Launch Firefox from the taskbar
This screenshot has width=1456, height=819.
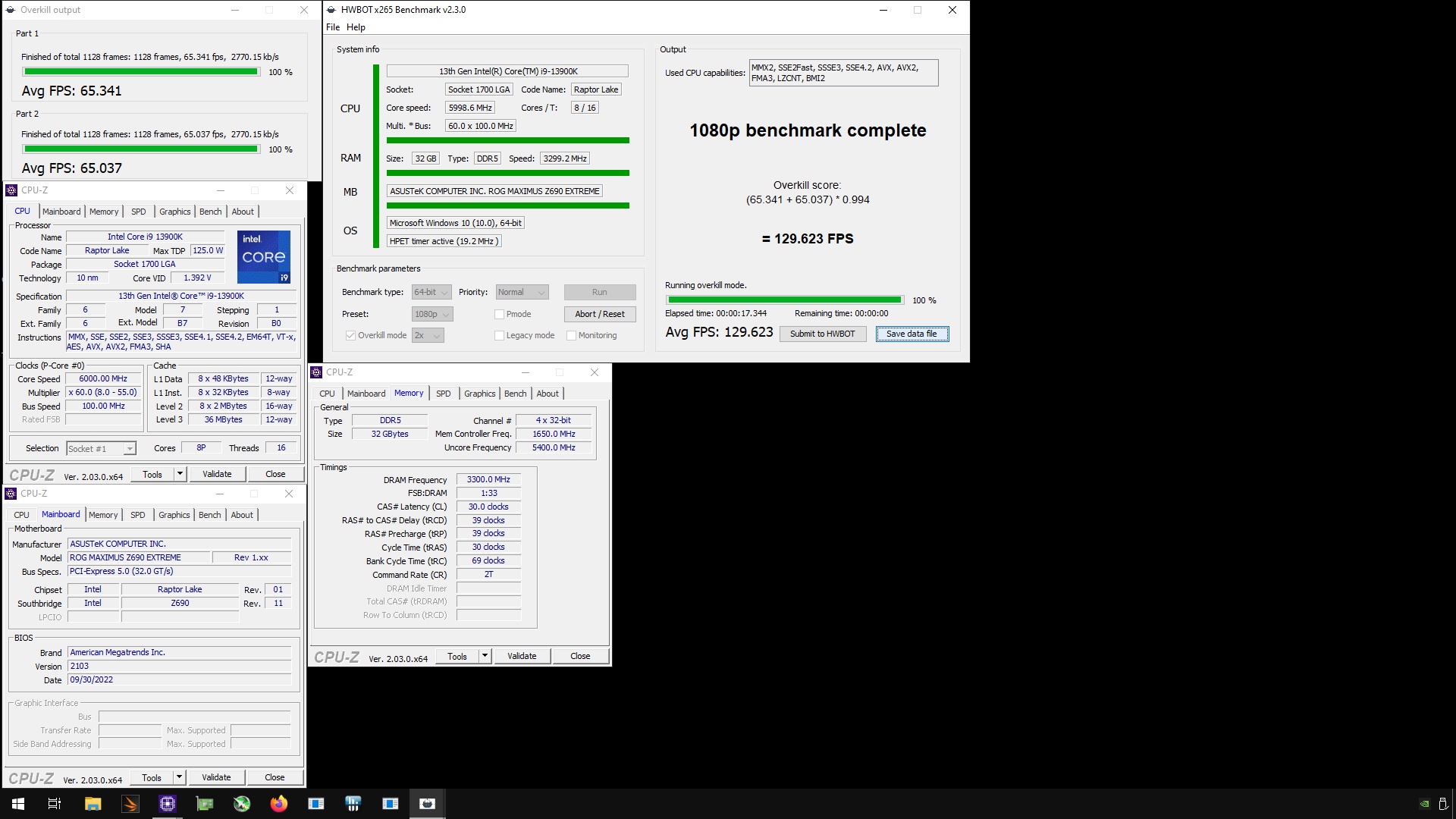[x=279, y=804]
